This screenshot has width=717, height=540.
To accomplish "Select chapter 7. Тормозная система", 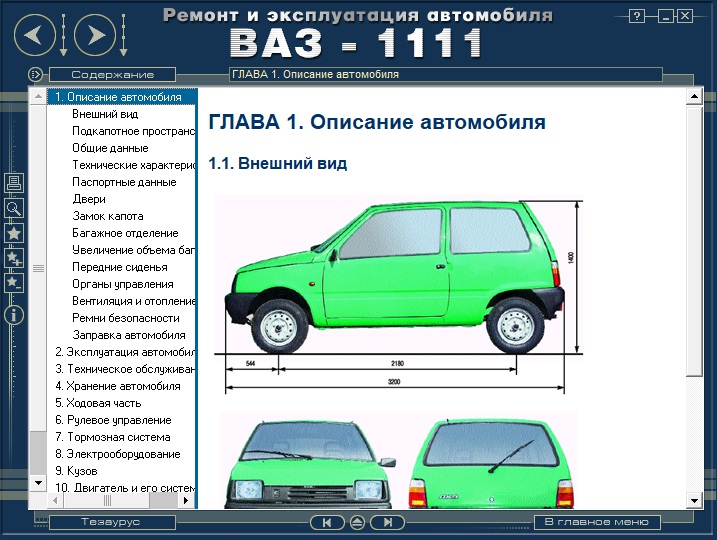I will (x=112, y=437).
